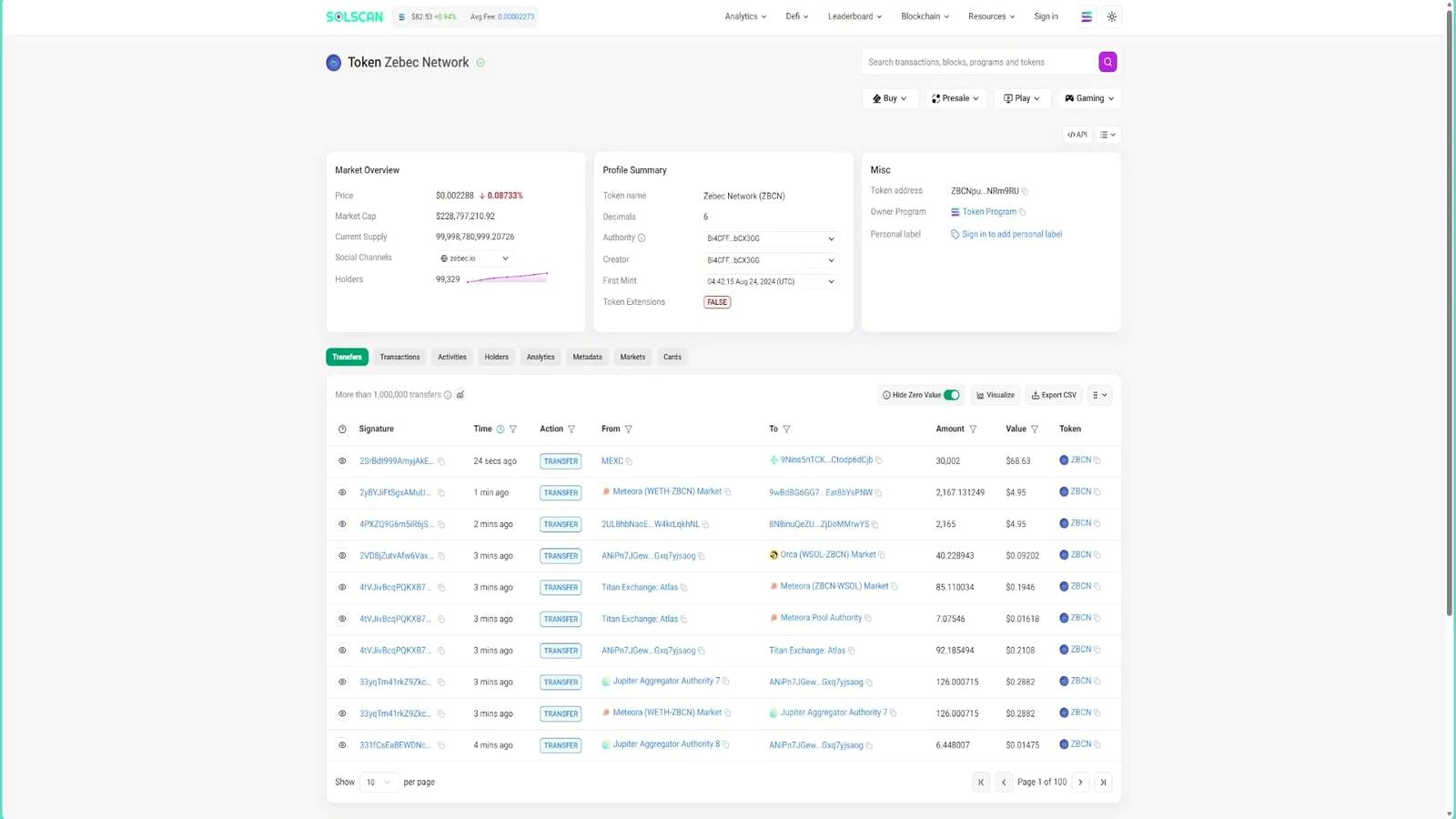Toggle the light/dark theme sun icon
The height and width of the screenshot is (819, 1456).
[x=1112, y=16]
